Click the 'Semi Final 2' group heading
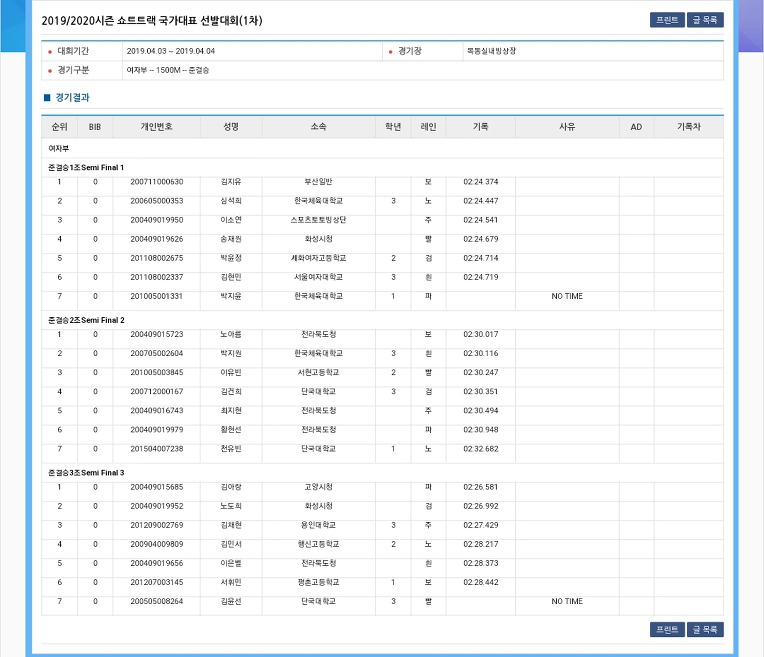The height and width of the screenshot is (657, 764). (86, 320)
